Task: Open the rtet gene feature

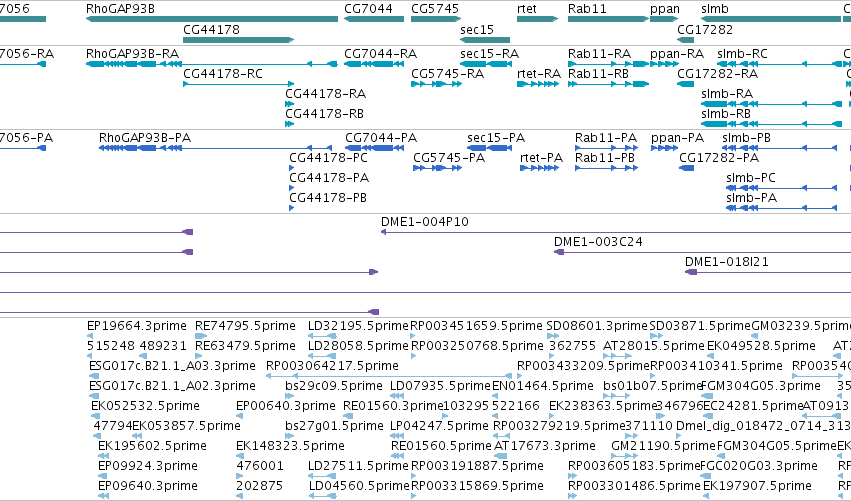Action: (527, 9)
